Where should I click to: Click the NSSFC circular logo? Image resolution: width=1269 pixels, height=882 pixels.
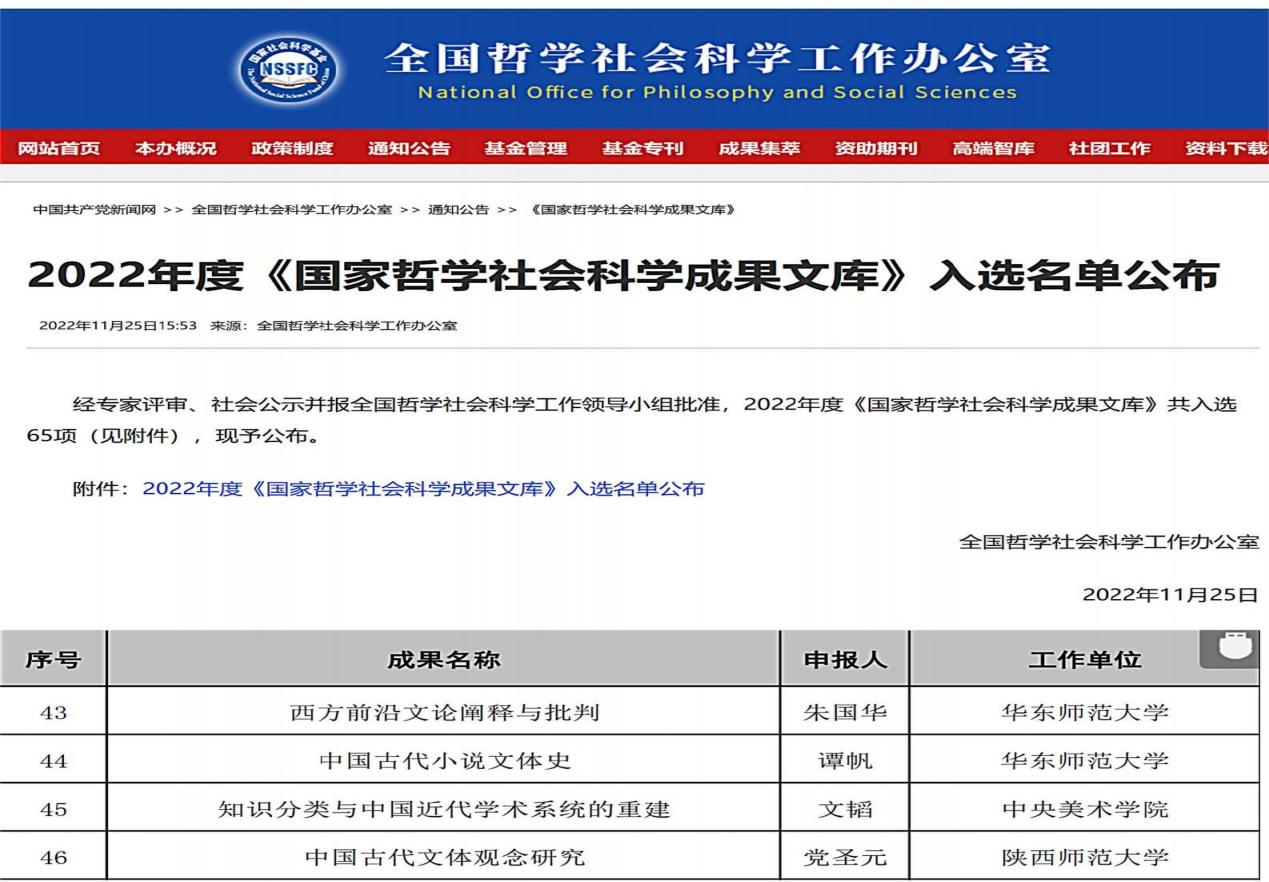288,69
